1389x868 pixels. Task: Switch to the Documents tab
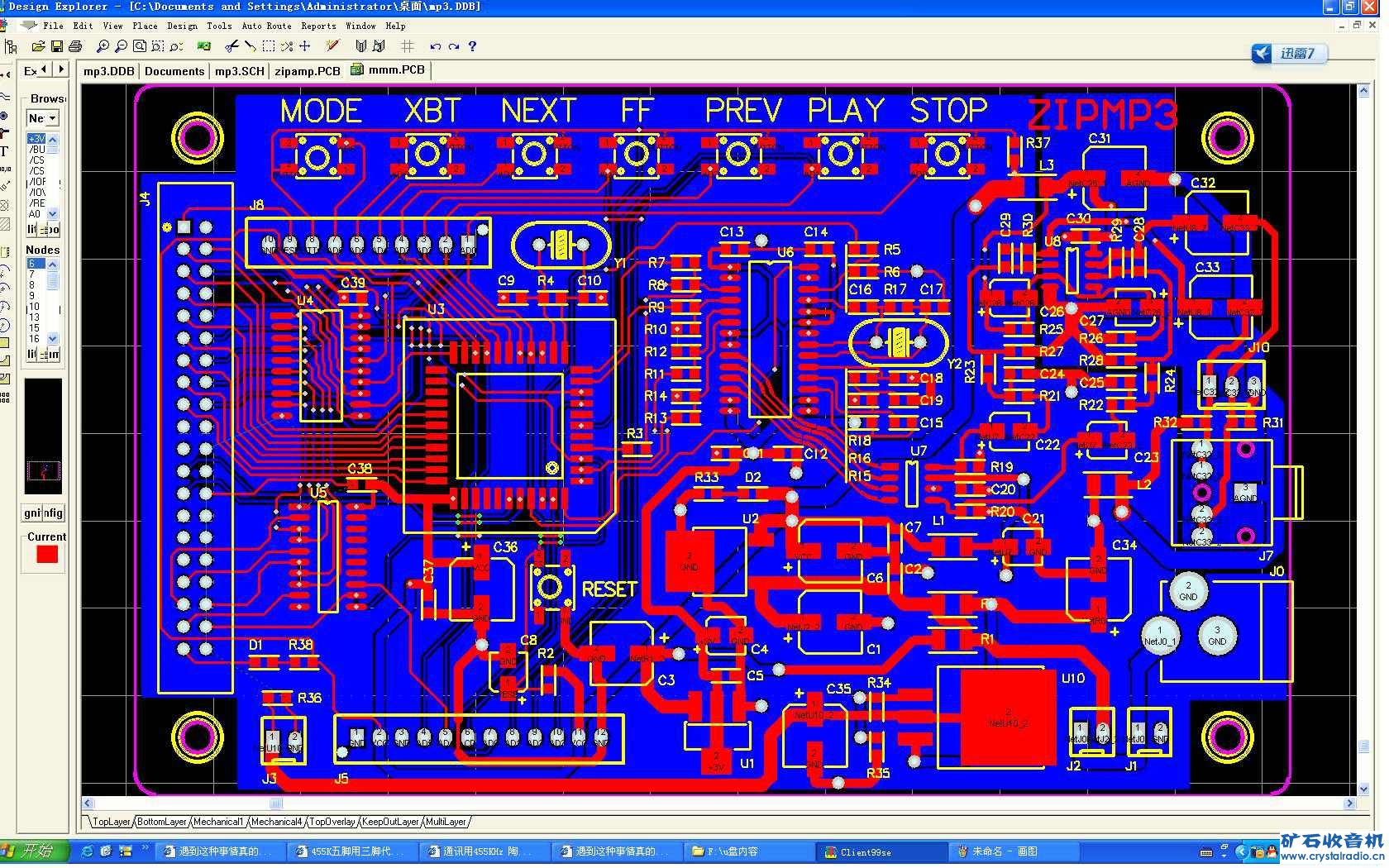click(174, 71)
